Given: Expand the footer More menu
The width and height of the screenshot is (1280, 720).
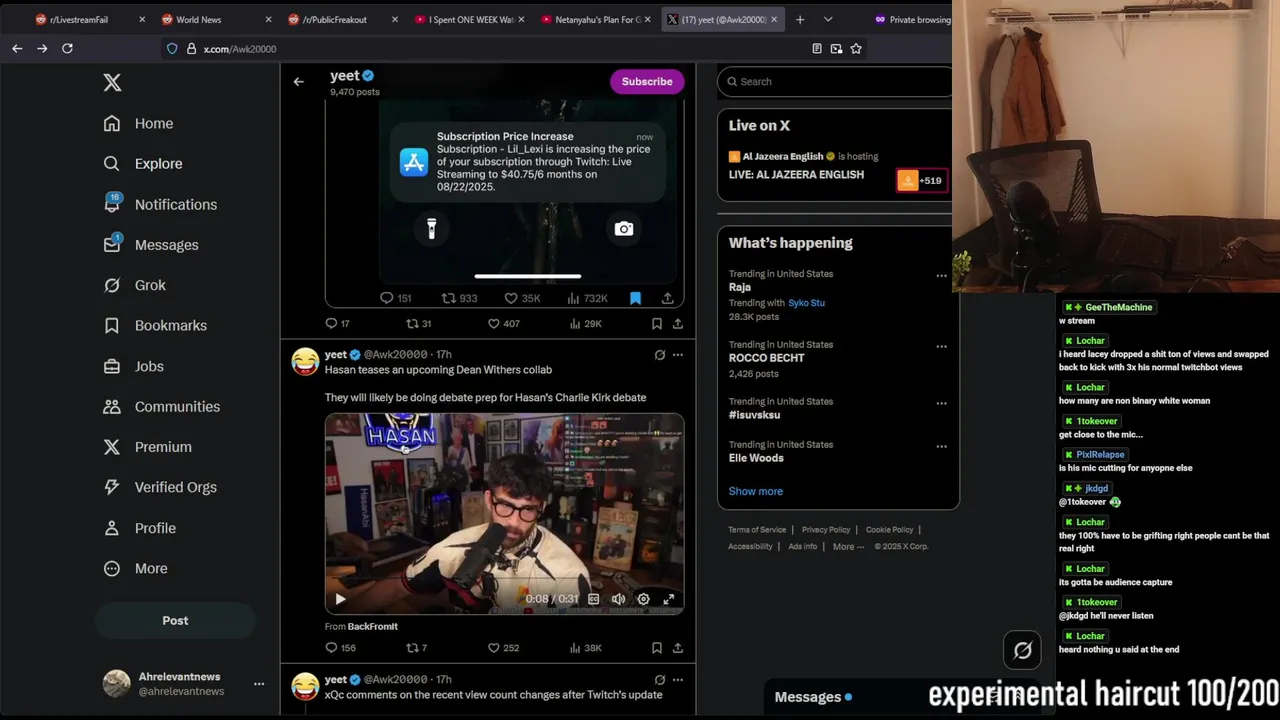Looking at the screenshot, I should [x=848, y=546].
